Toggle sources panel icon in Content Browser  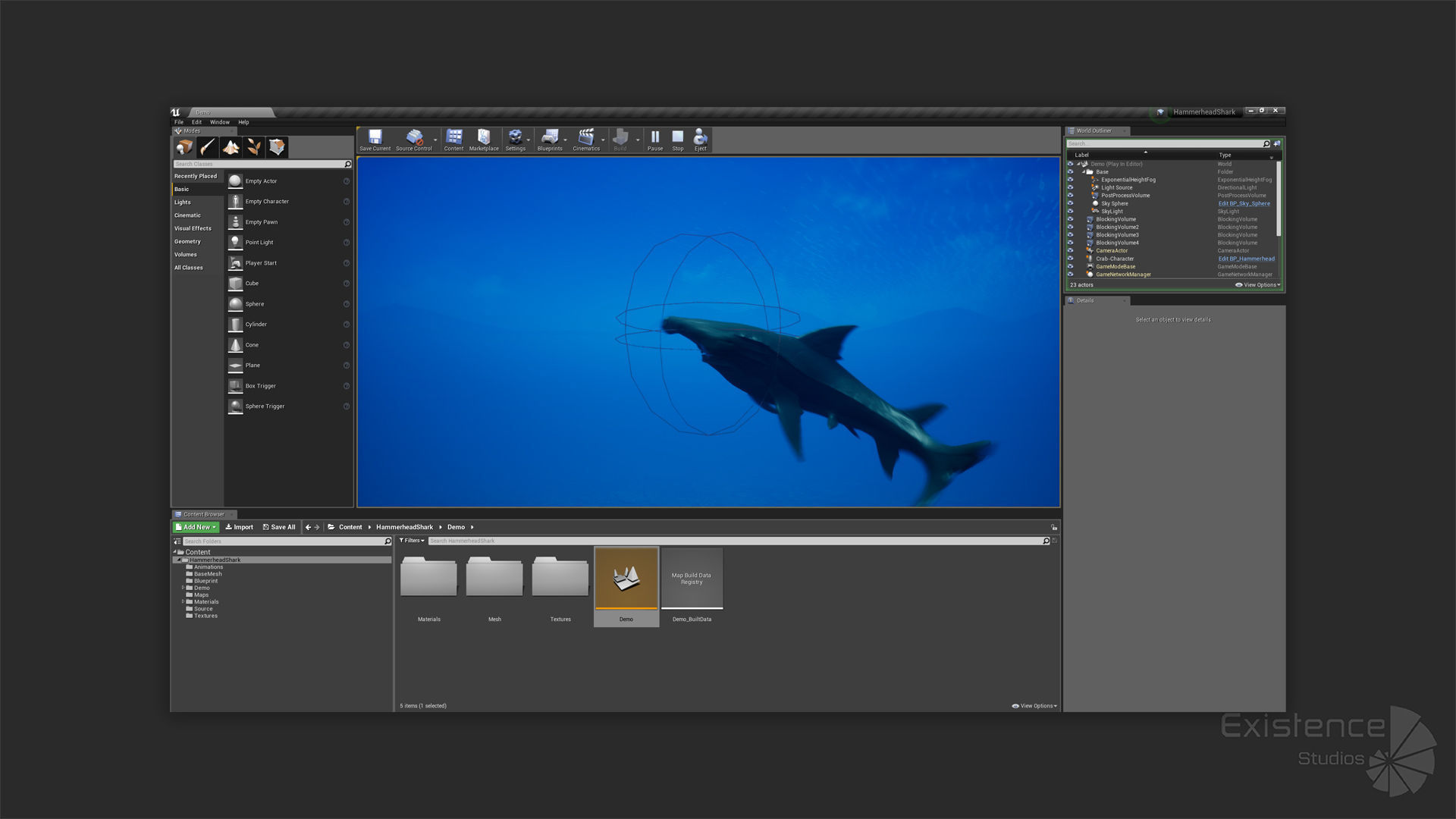click(177, 541)
